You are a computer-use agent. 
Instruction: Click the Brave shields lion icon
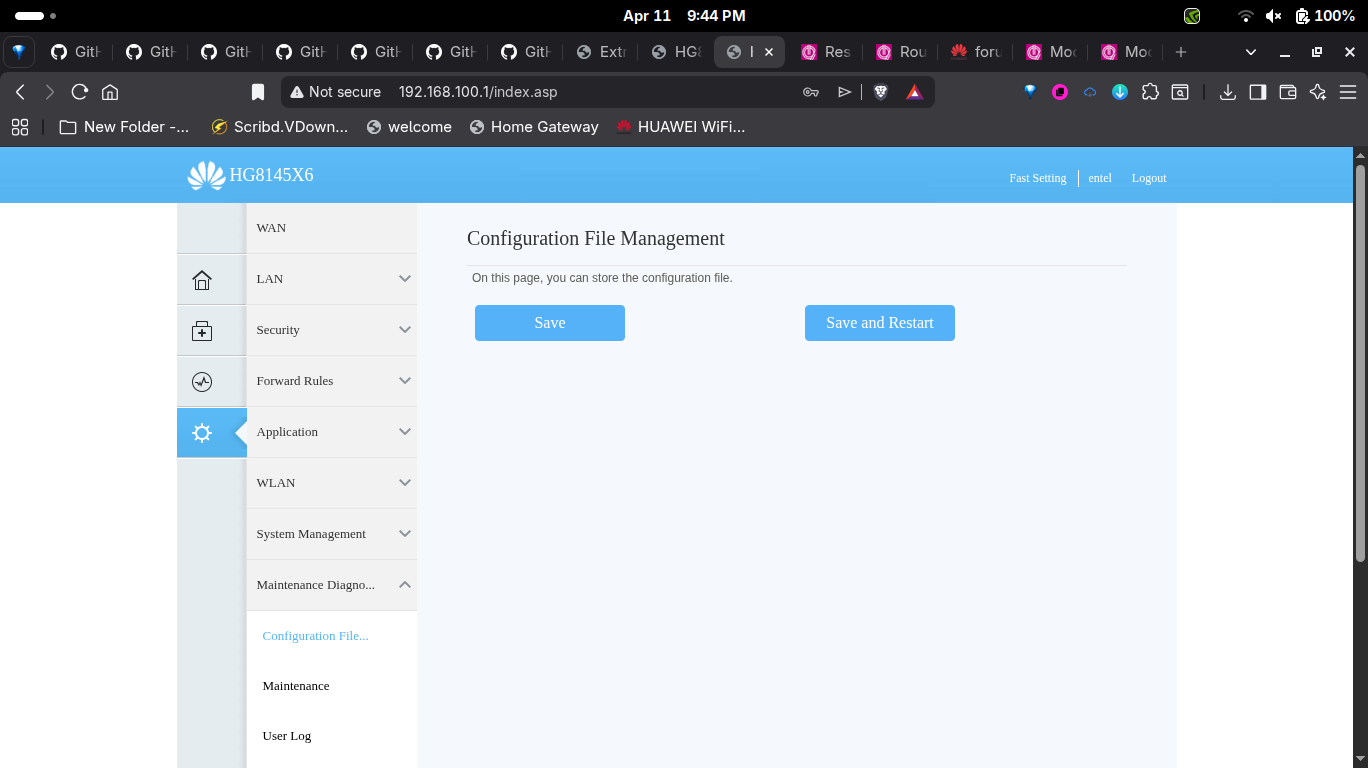tap(881, 92)
